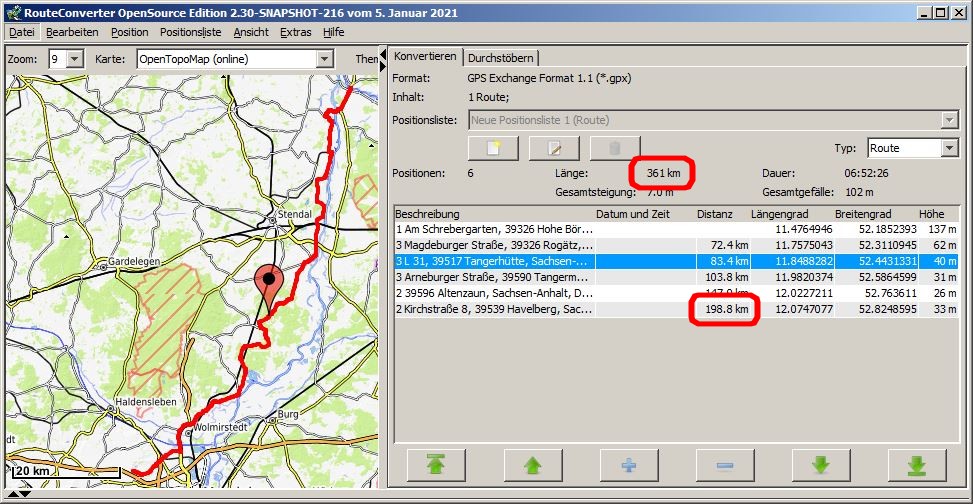Add a new position with plus button

(627, 466)
